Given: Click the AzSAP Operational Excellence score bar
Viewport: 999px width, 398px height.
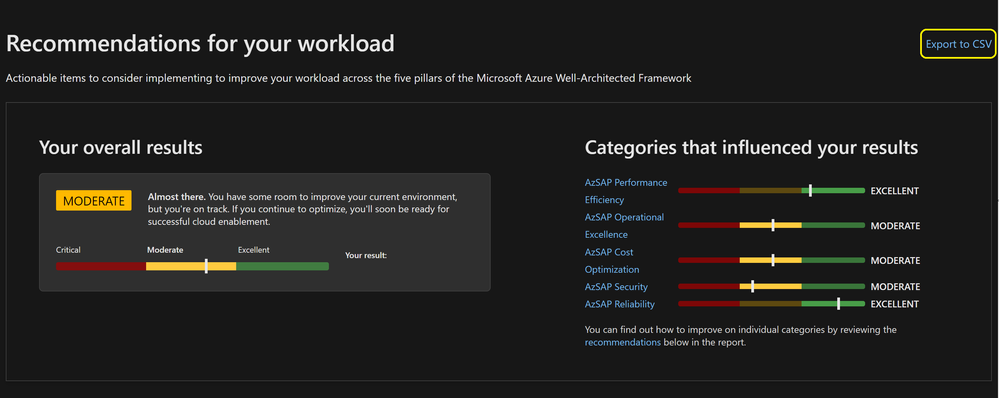Looking at the screenshot, I should 772,225.
